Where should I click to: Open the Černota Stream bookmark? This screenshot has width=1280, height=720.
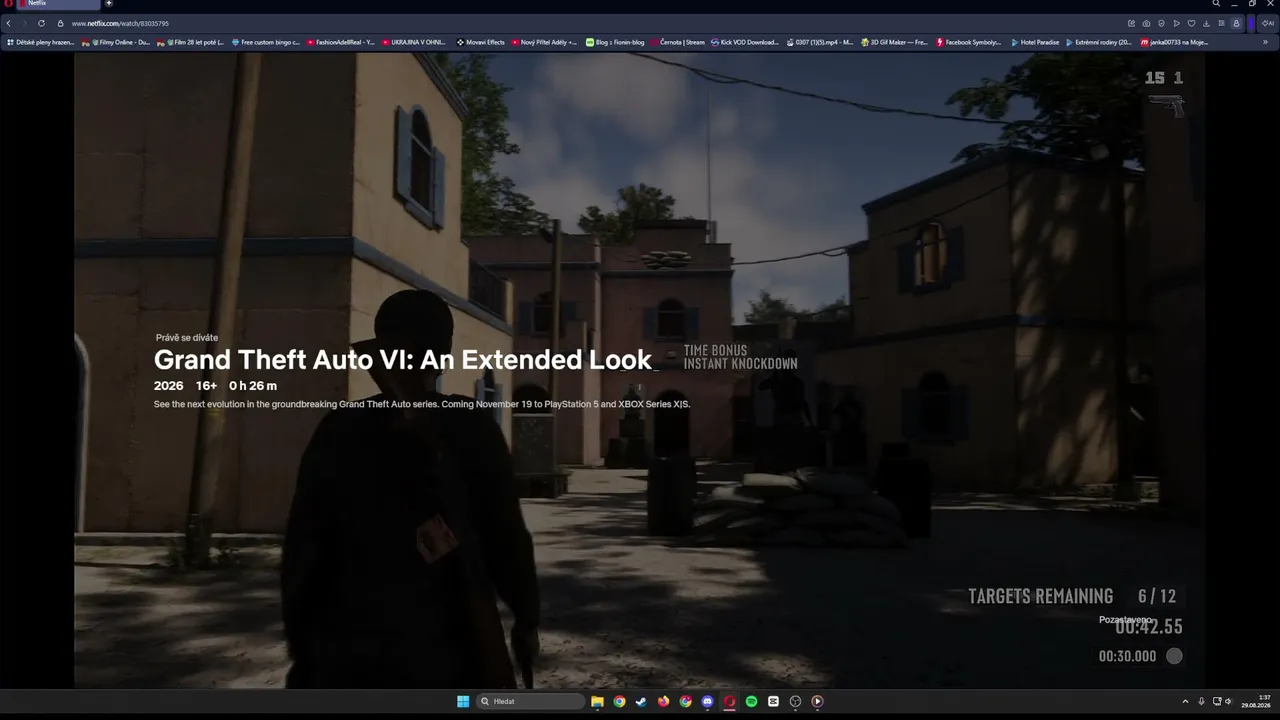[678, 42]
